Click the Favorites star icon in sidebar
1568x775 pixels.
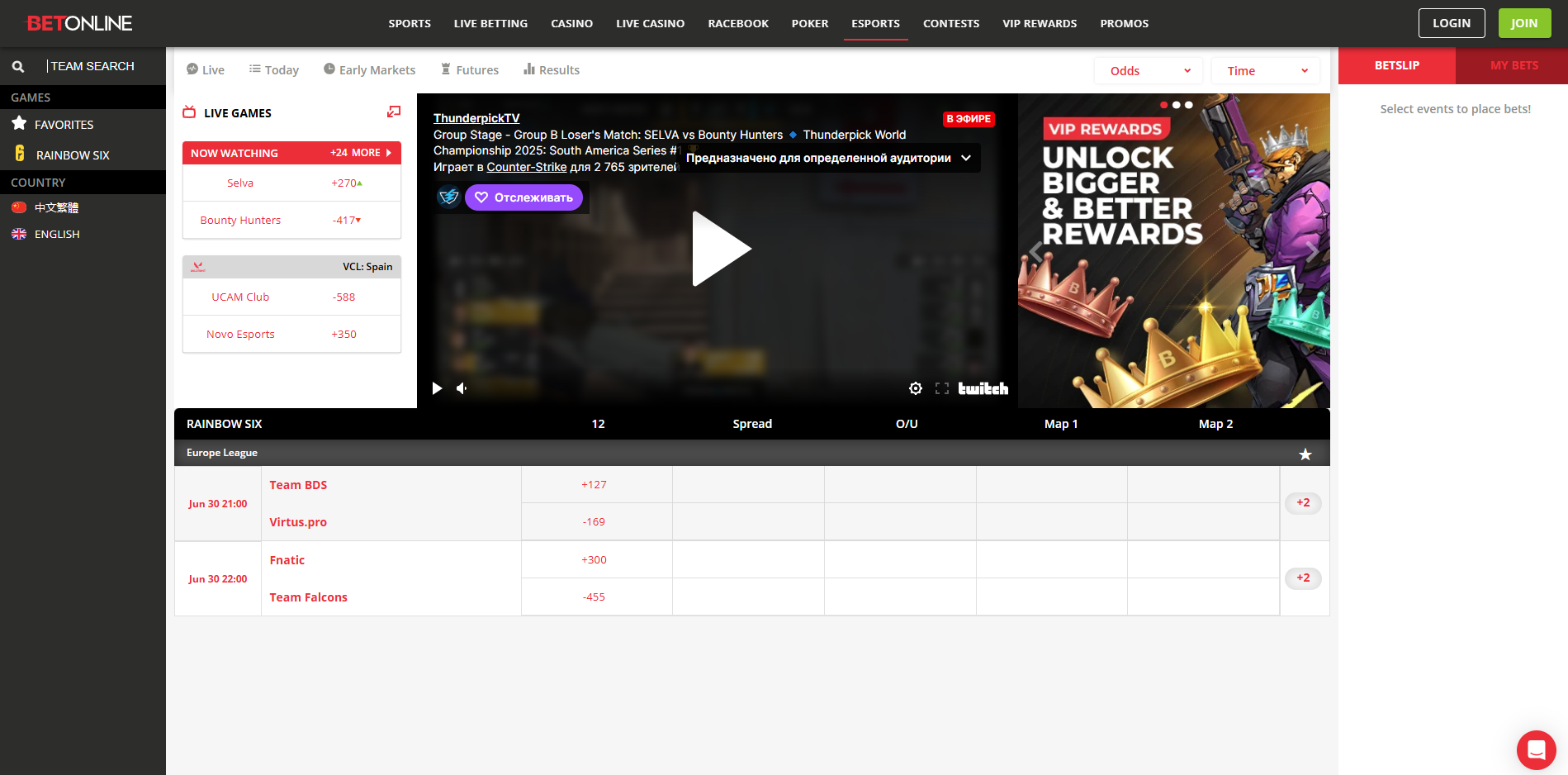pyautogui.click(x=20, y=124)
